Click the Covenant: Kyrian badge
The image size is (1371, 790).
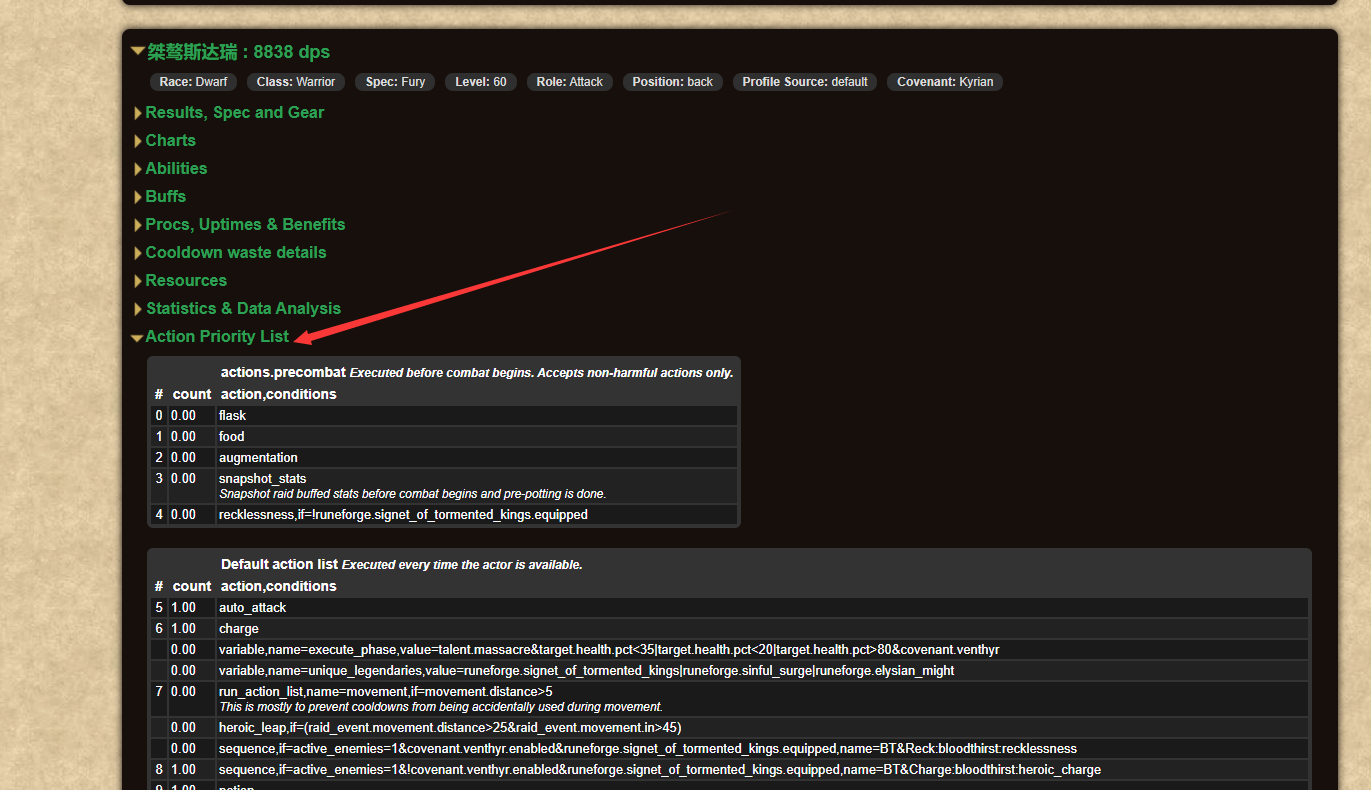click(944, 82)
